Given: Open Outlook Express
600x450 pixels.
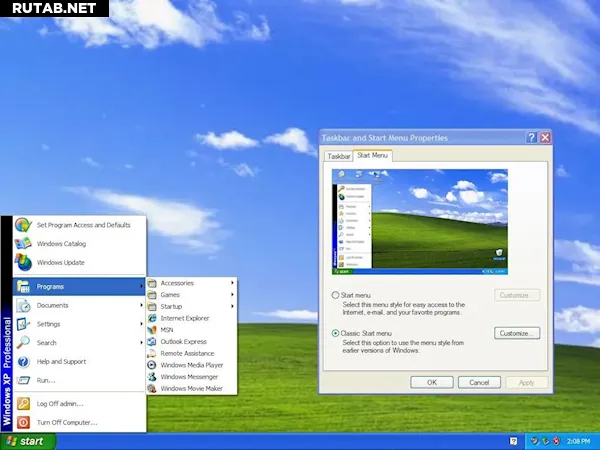Looking at the screenshot, I should pos(183,341).
